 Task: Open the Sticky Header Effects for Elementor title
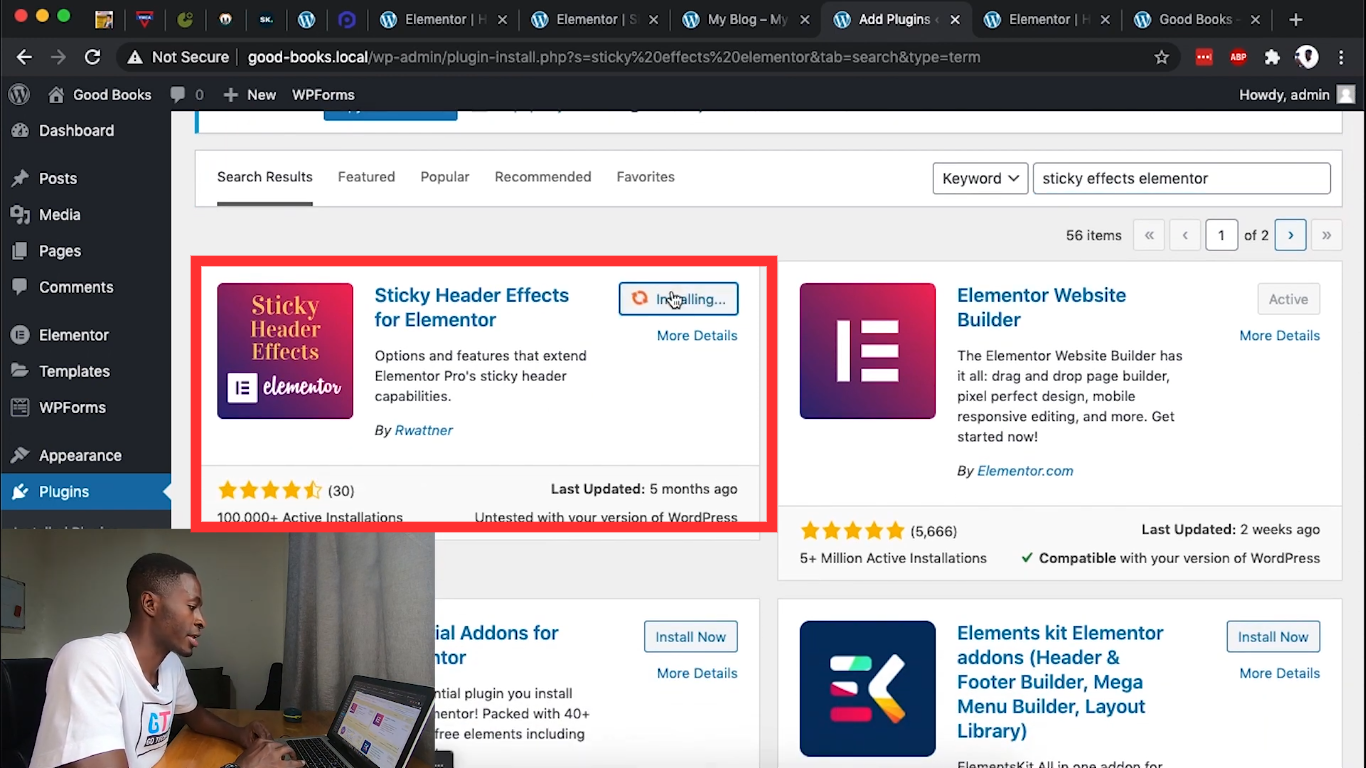pos(471,308)
